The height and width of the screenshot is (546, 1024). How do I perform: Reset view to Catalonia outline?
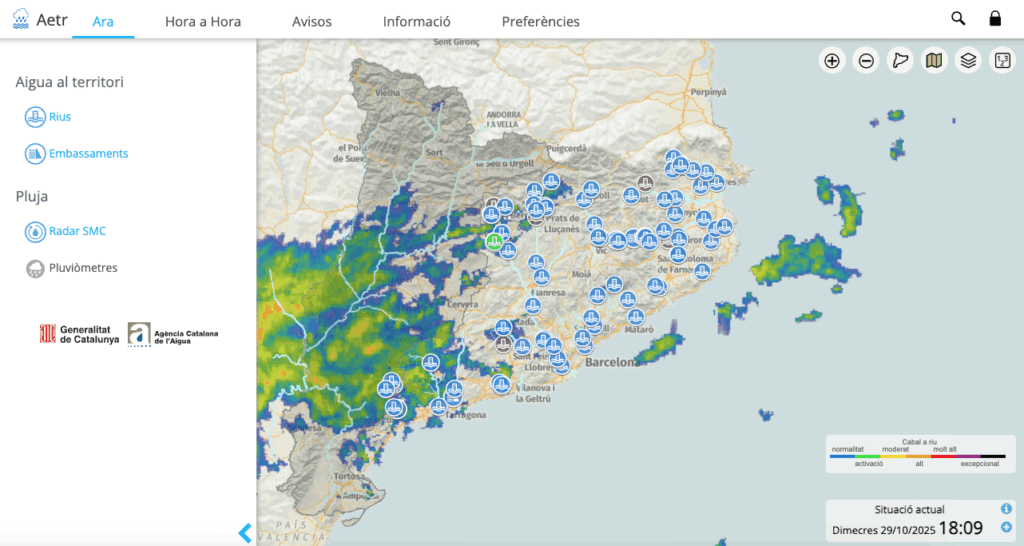pyautogui.click(x=900, y=61)
